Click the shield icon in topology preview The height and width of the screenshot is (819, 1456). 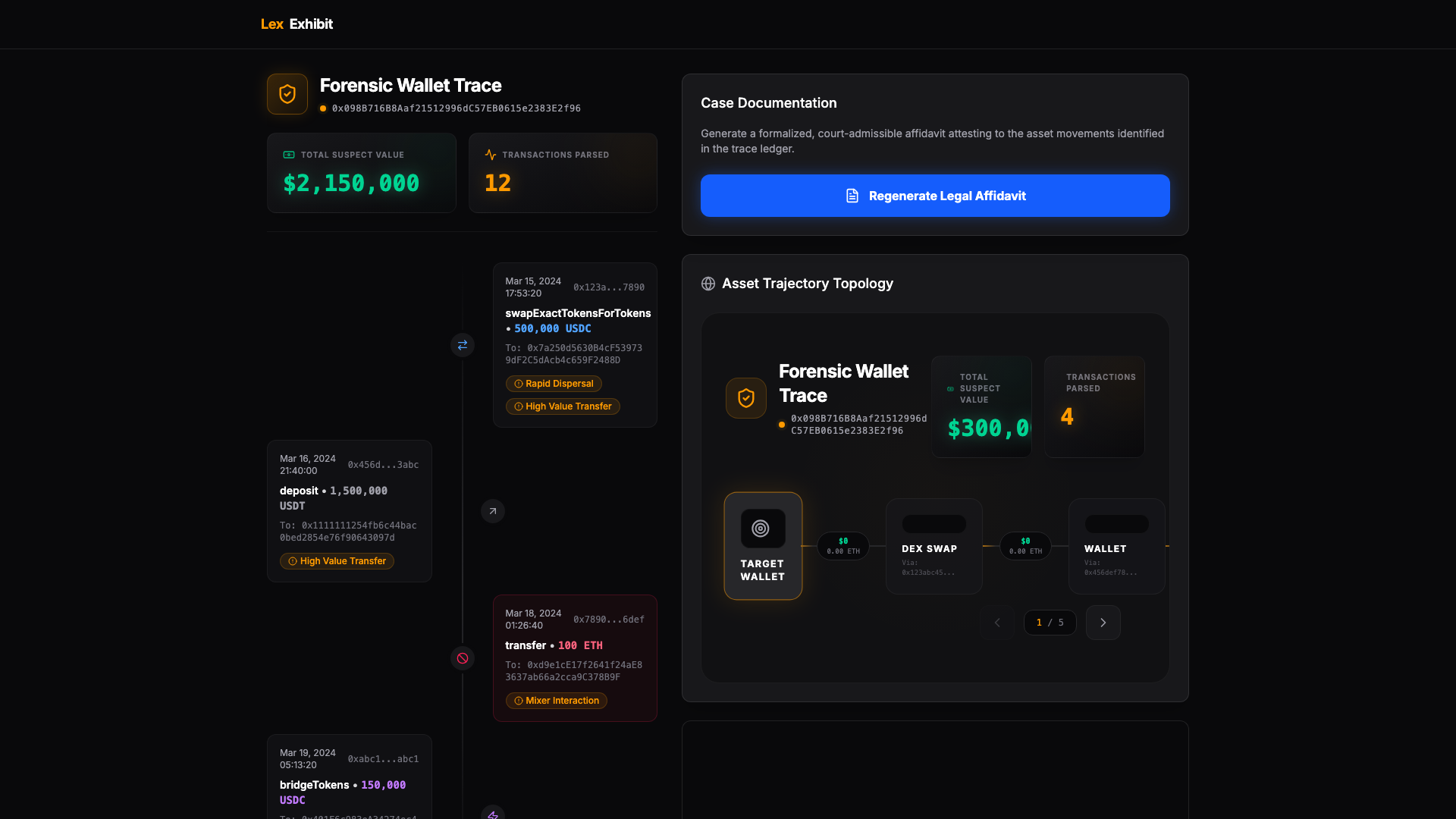point(746,398)
